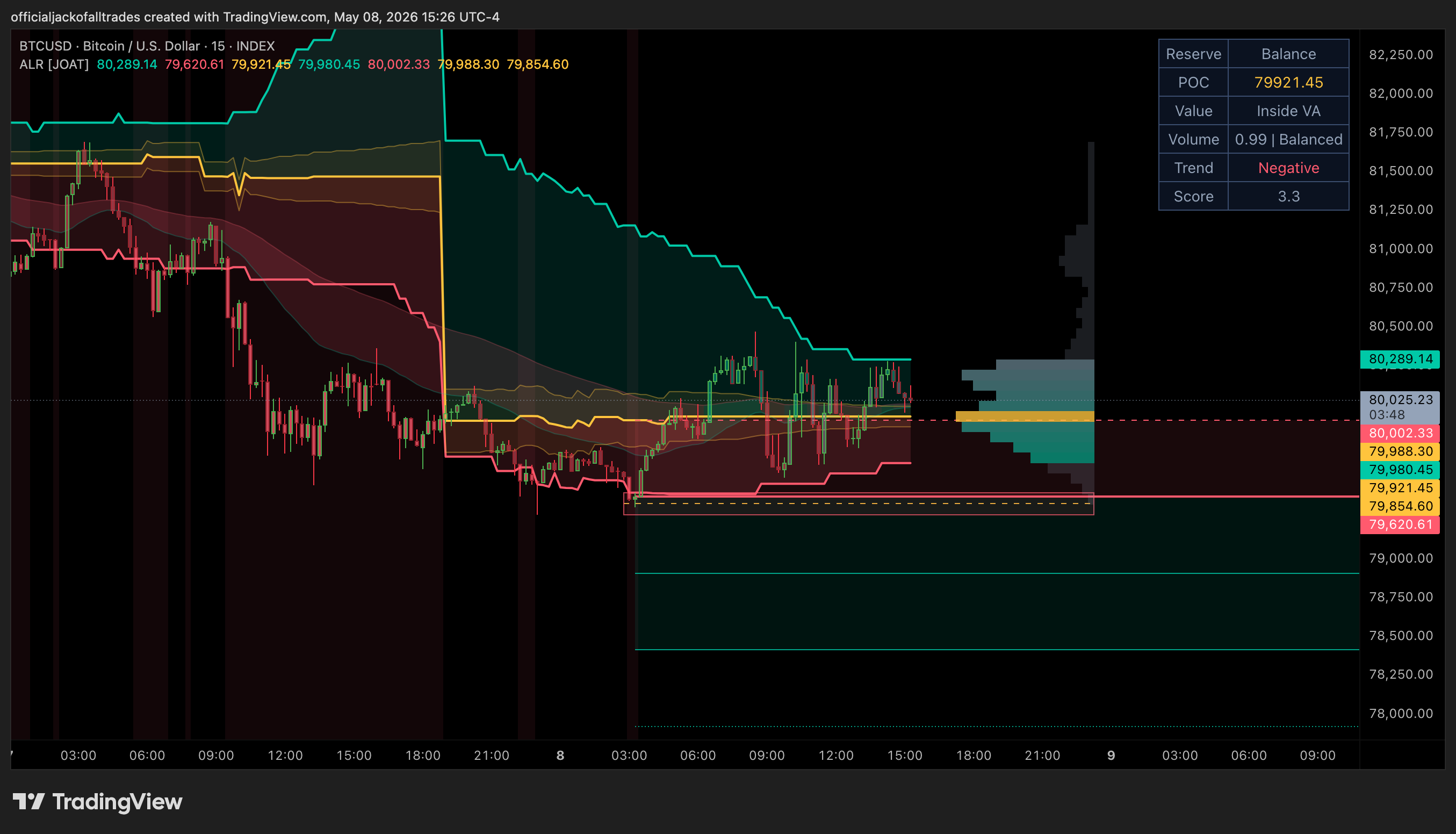
Task: Click the yellow 79,921.45 price axis label
Action: [1400, 488]
